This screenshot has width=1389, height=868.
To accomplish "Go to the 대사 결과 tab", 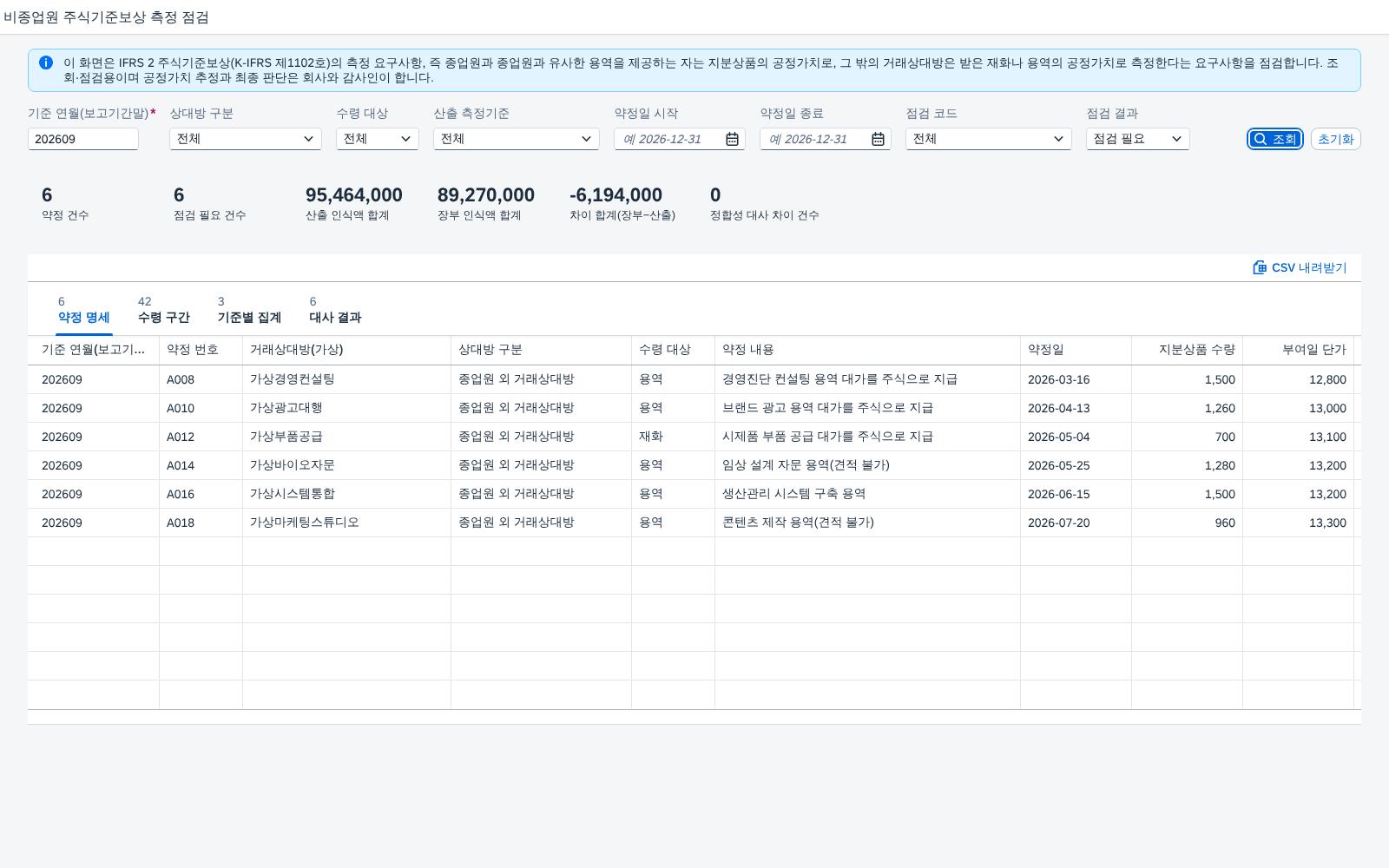I will coord(335,310).
